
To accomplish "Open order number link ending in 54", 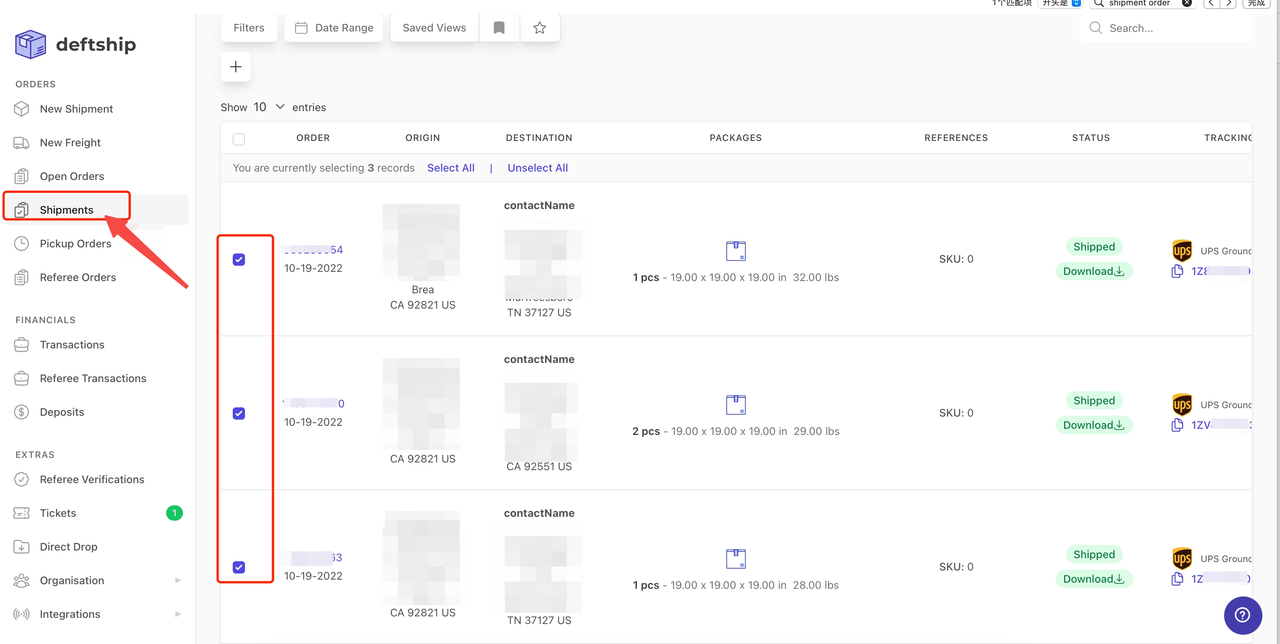I will pos(313,250).
